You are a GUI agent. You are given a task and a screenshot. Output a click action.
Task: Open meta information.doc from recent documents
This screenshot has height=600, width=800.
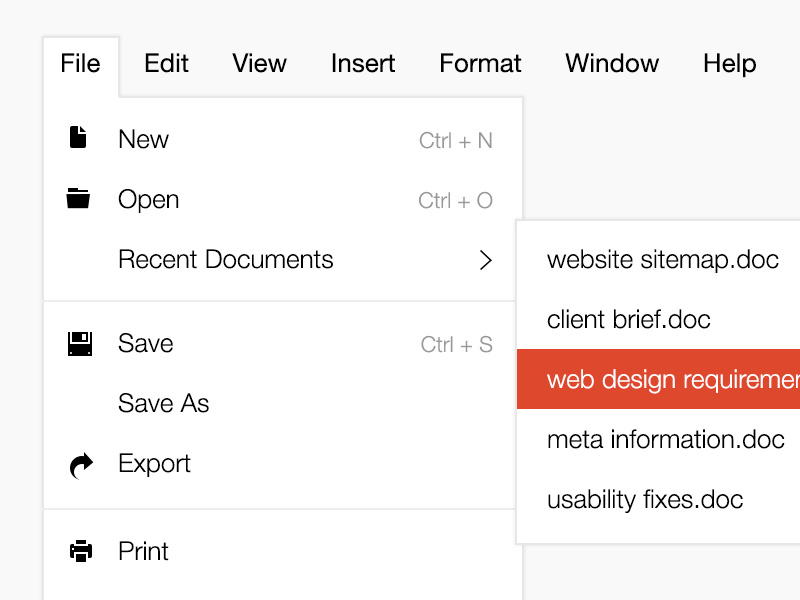click(x=665, y=440)
